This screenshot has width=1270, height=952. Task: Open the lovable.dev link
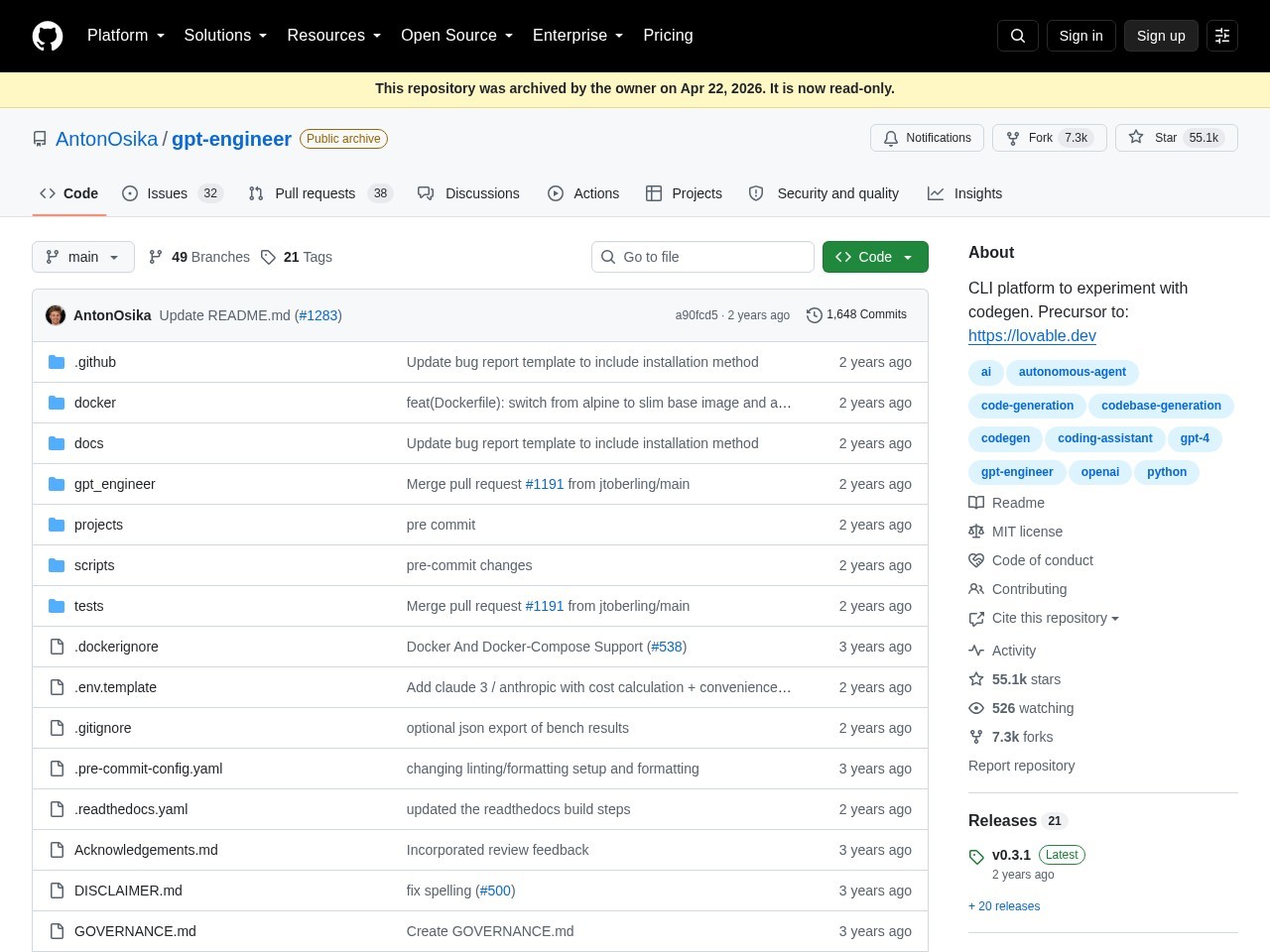coord(1032,336)
